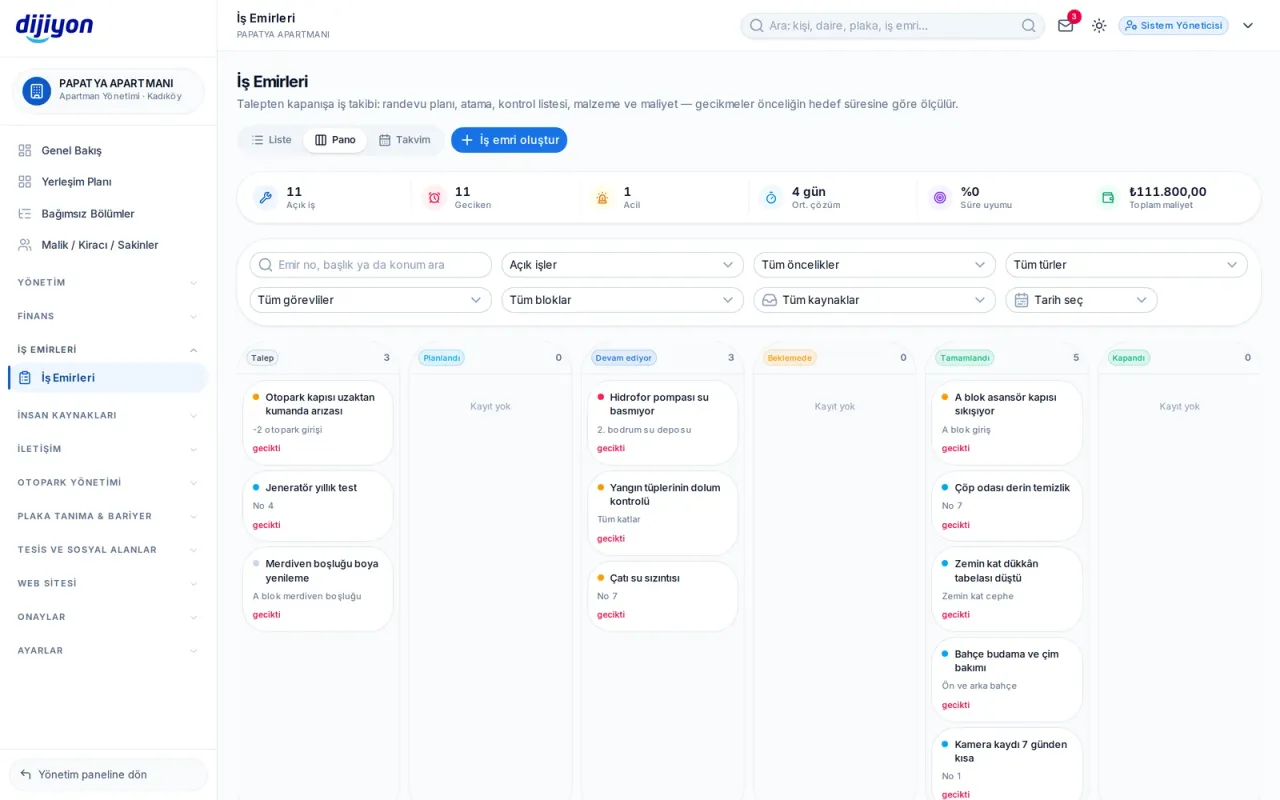Open the Tüm bloklar dropdown
The image size is (1280, 800).
(x=622, y=300)
